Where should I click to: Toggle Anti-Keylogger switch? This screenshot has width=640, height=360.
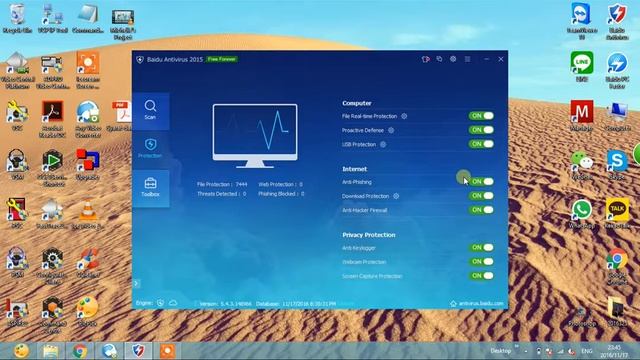481,247
